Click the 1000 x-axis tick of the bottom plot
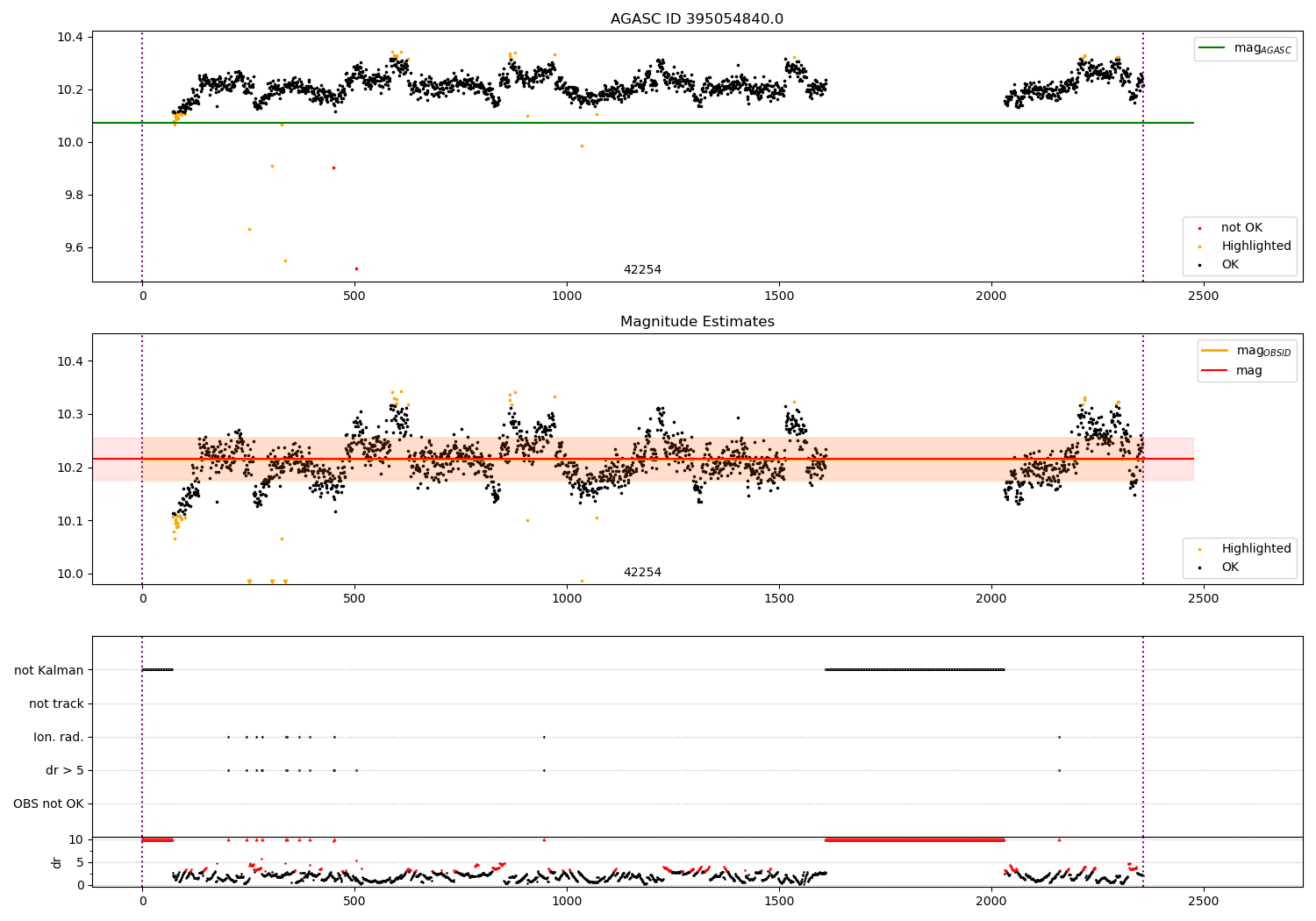 point(567,902)
